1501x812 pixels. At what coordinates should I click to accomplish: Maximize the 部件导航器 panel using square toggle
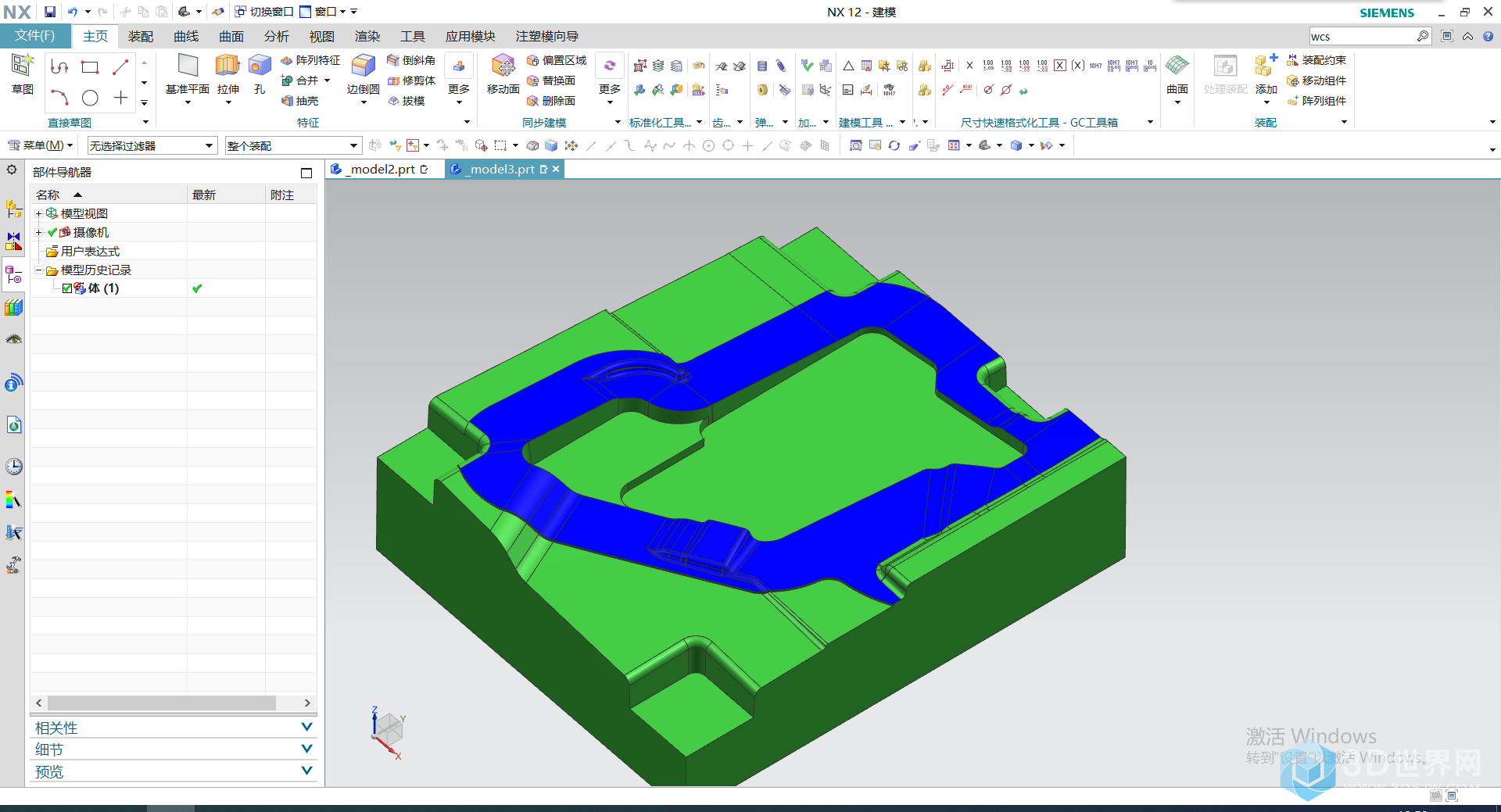point(306,173)
